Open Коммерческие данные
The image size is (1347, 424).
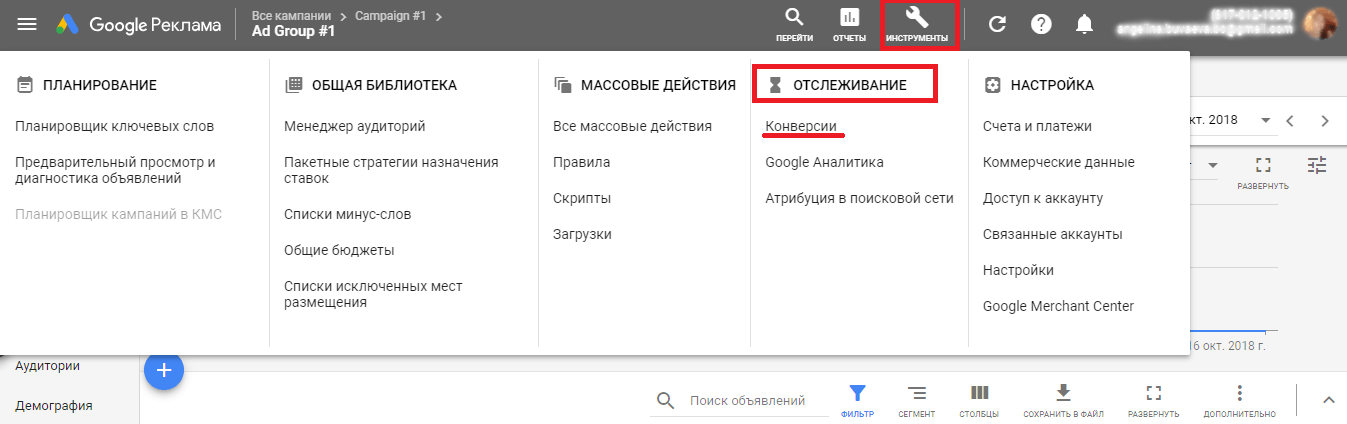tap(1059, 162)
